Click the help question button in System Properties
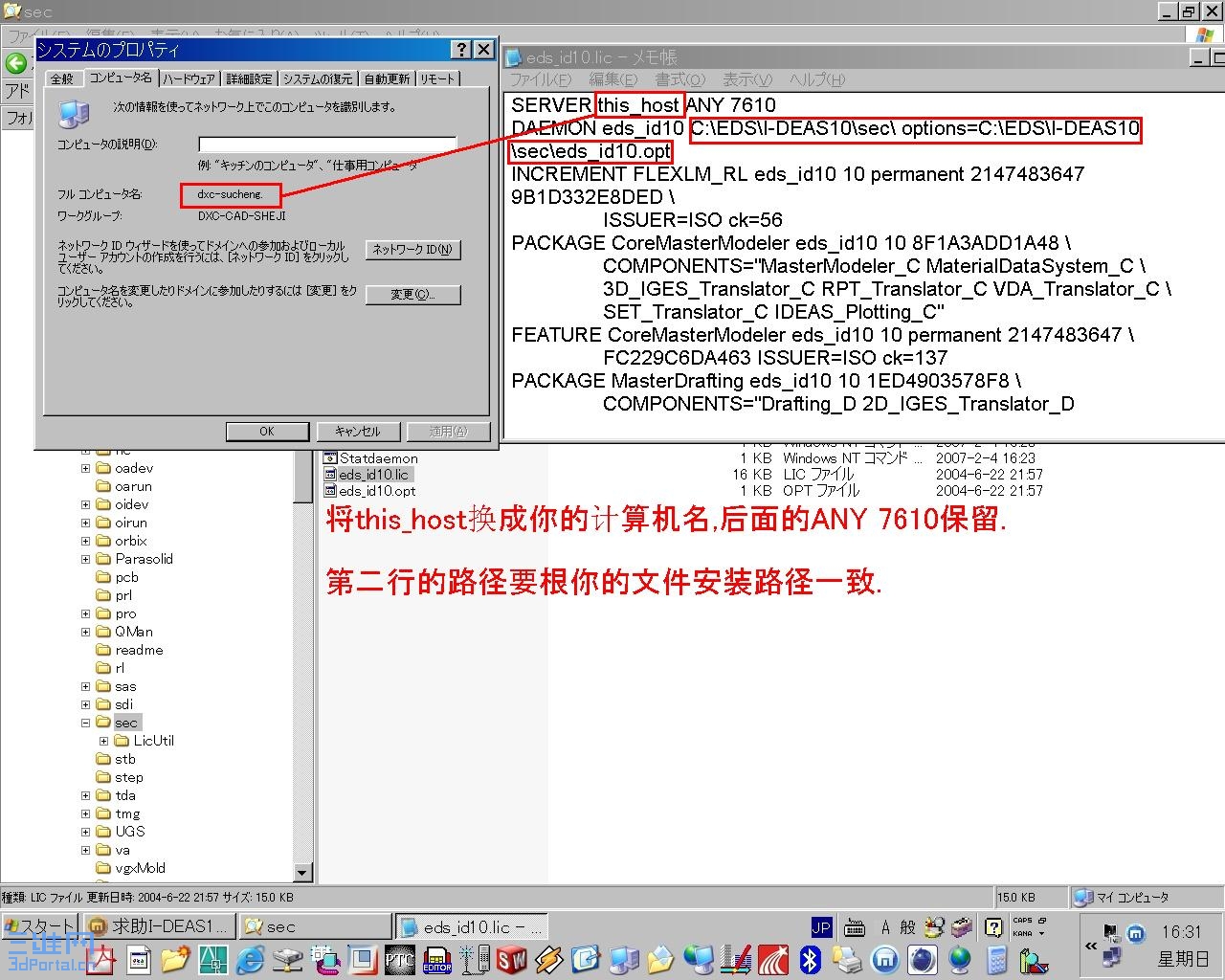1225x980 pixels. [461, 50]
